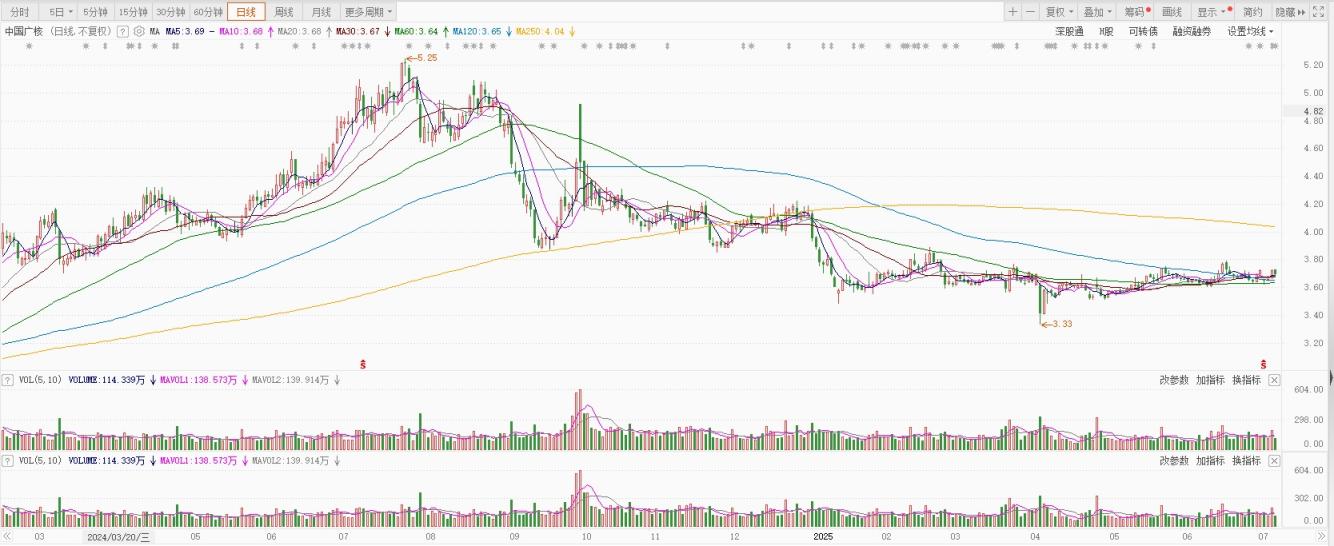
Task: Toggle the 筹码 chip distribution view
Action: (x=1135, y=12)
